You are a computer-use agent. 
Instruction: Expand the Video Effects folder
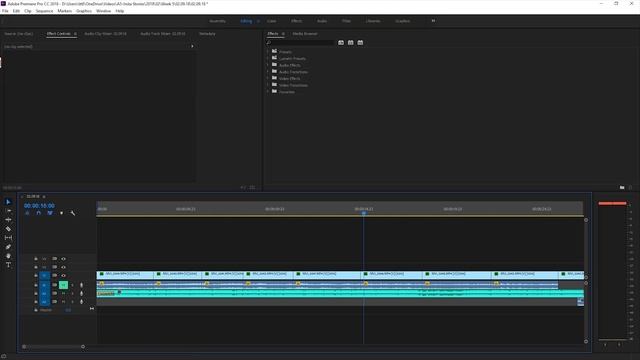(268, 78)
